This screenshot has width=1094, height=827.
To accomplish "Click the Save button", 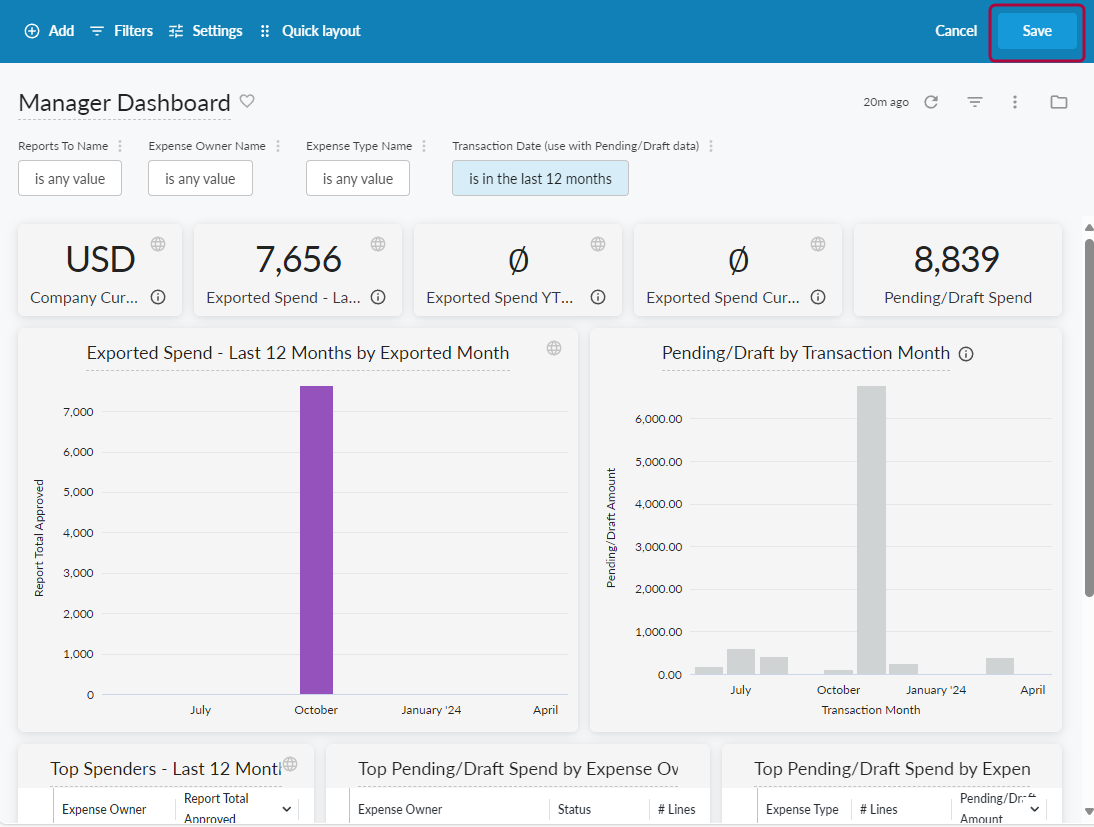I will coord(1037,31).
